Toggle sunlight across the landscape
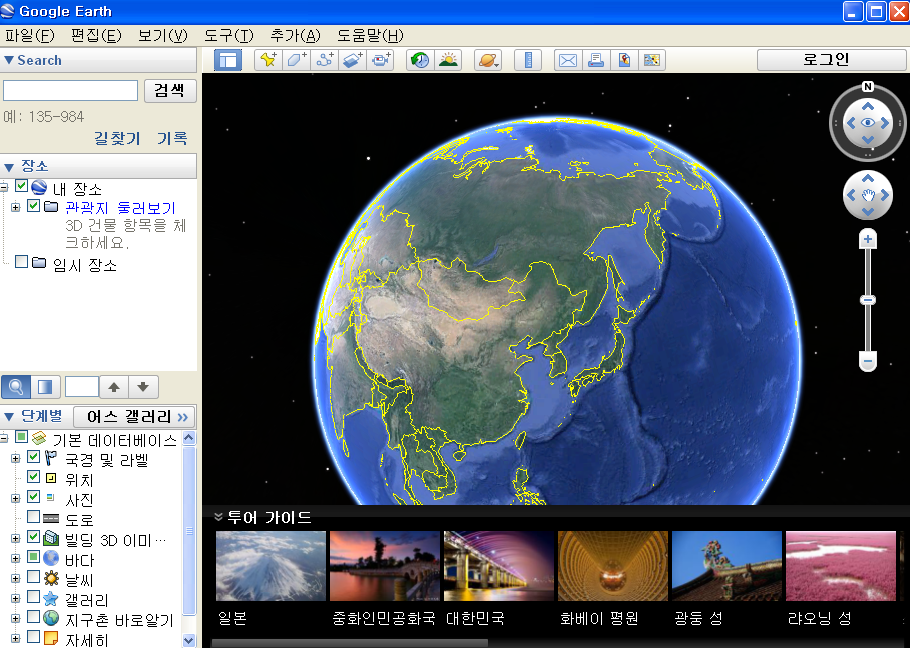Screen dimensions: 910x648 click(448, 60)
